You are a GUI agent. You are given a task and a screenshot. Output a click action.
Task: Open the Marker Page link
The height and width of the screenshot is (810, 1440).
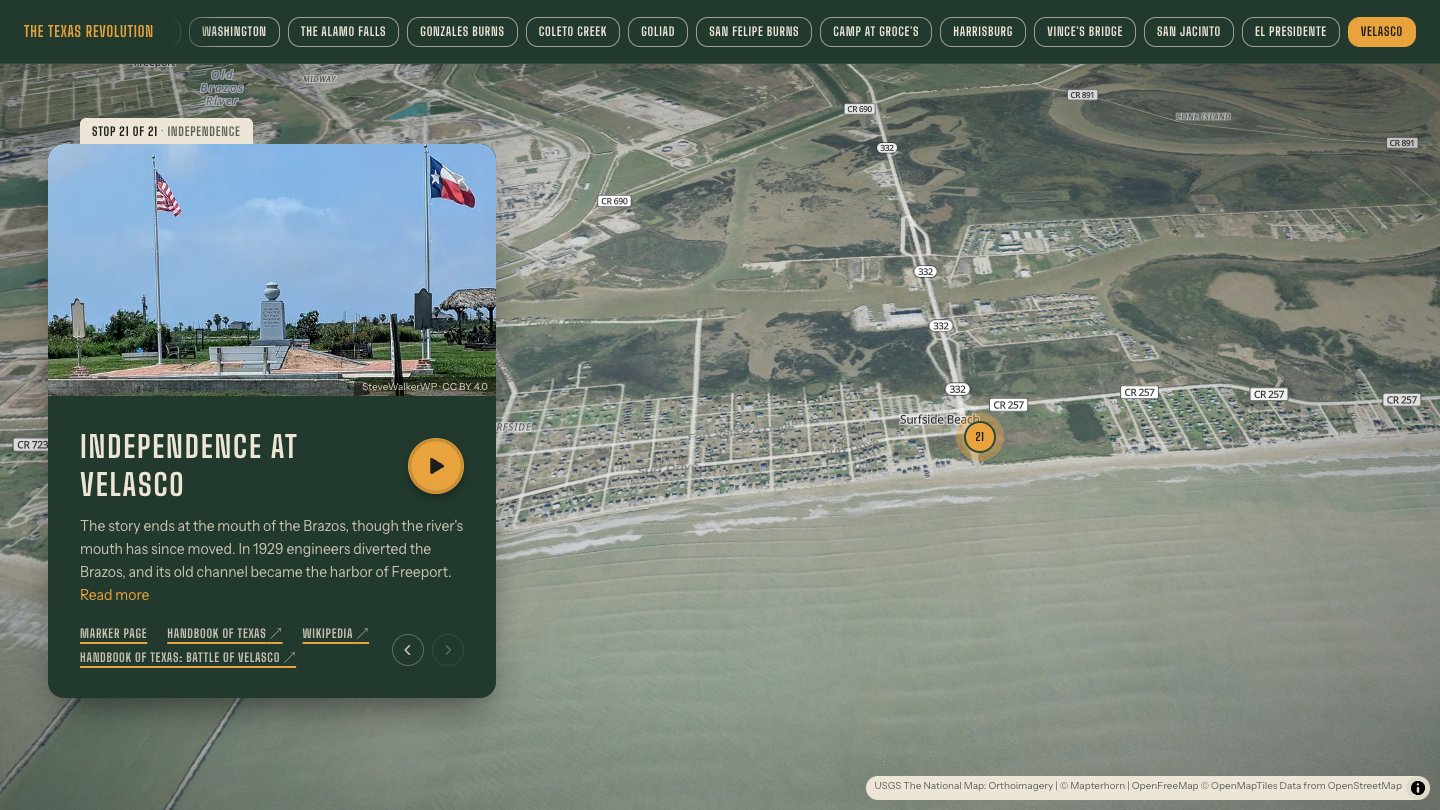coord(113,634)
